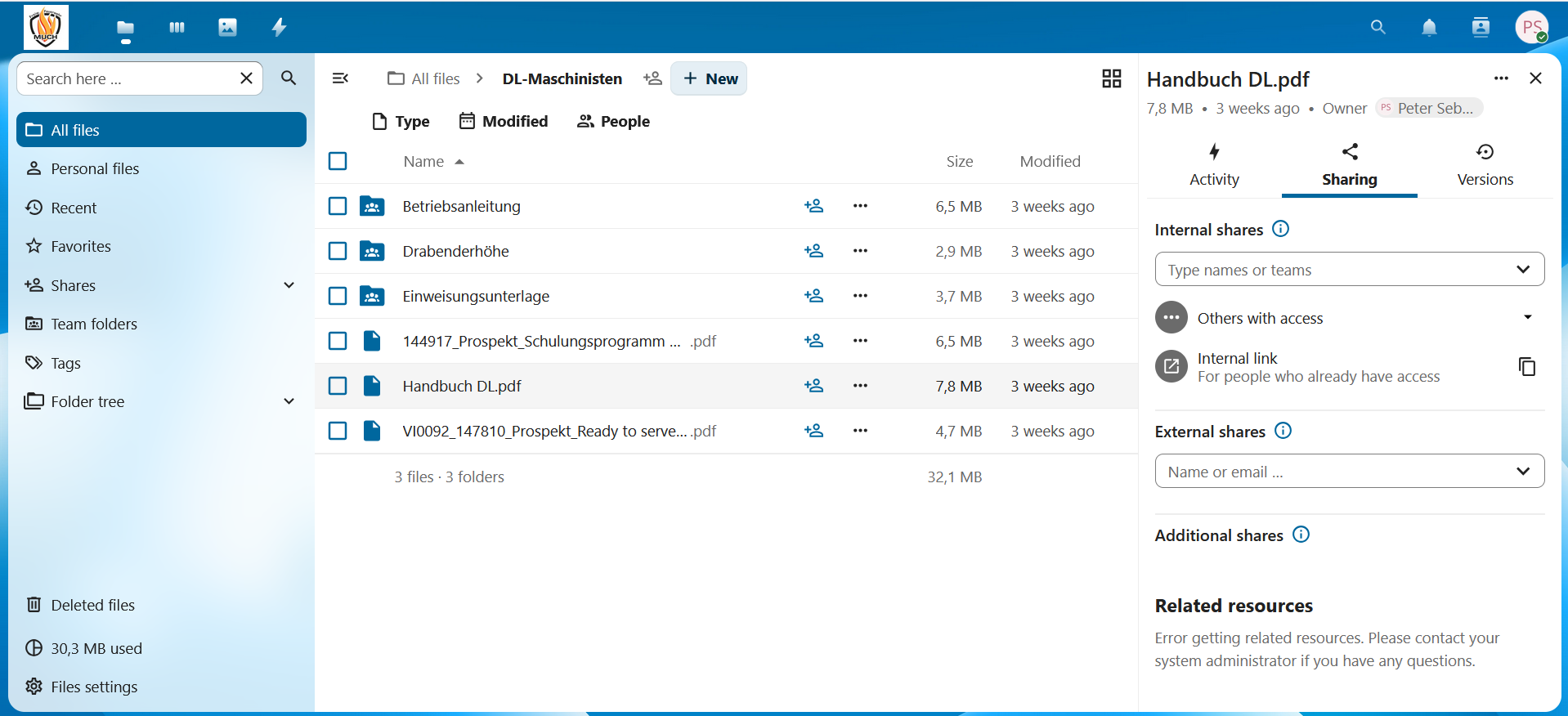Click share icon for Drabenderhöhe folder
The width and height of the screenshot is (1568, 716).
[813, 251]
